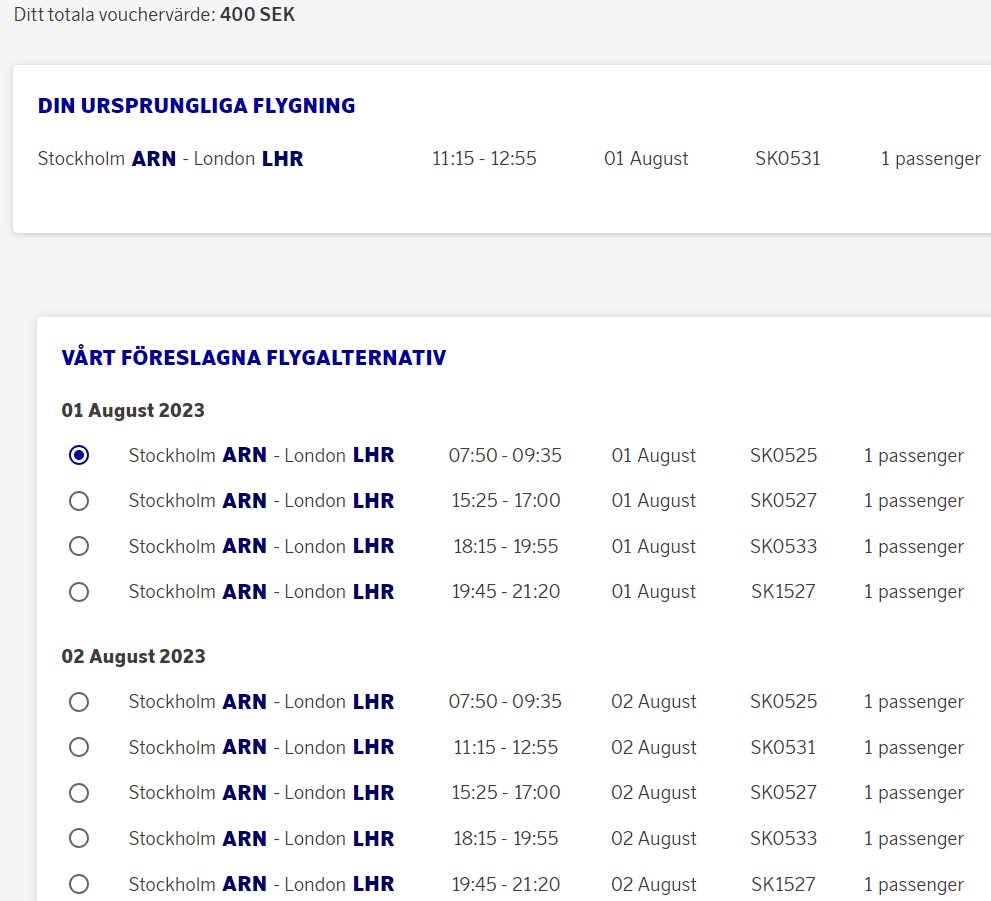Click the '02 August 2023' date heading

click(x=133, y=657)
